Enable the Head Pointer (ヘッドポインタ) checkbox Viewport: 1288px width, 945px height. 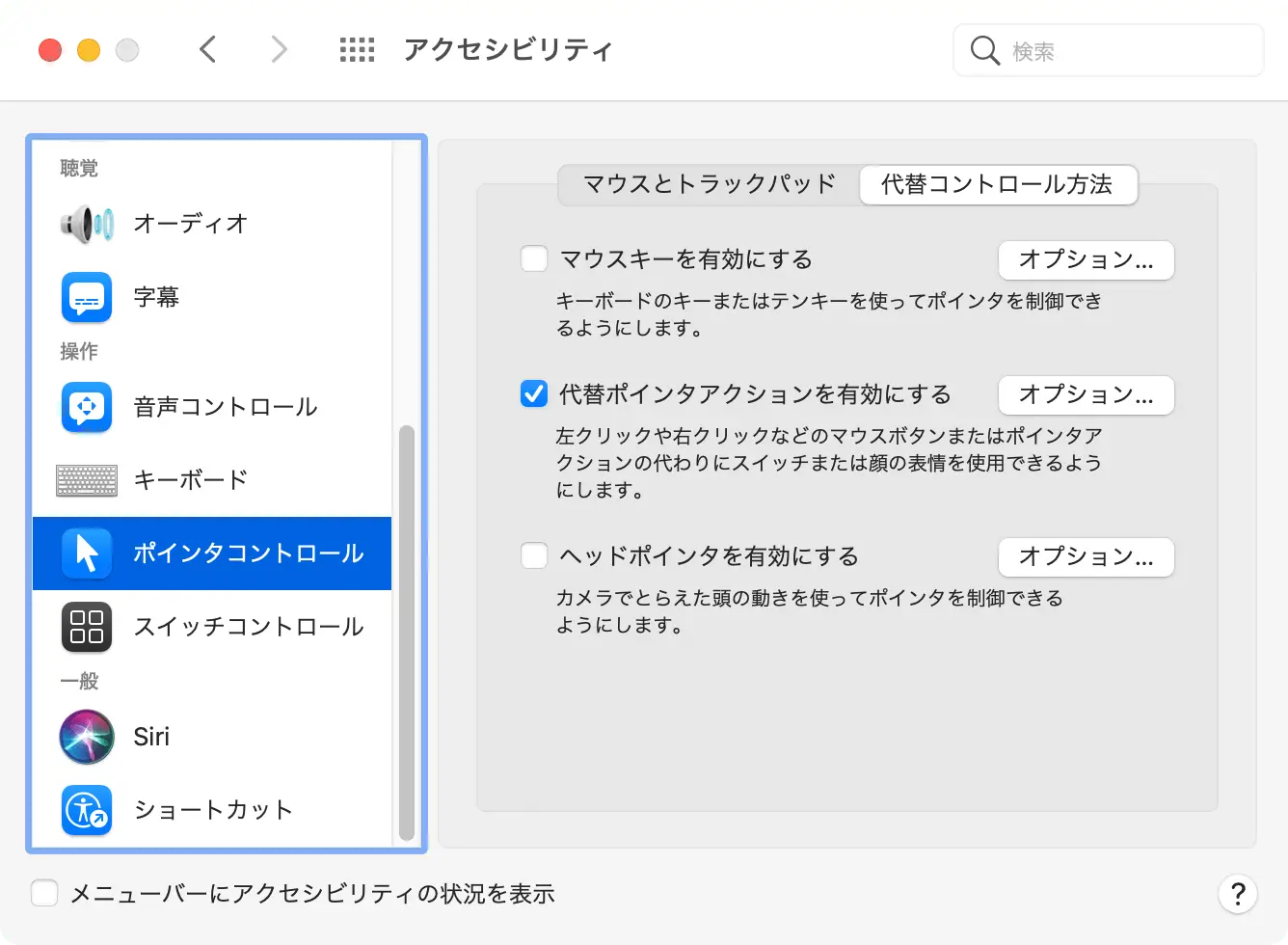(534, 556)
